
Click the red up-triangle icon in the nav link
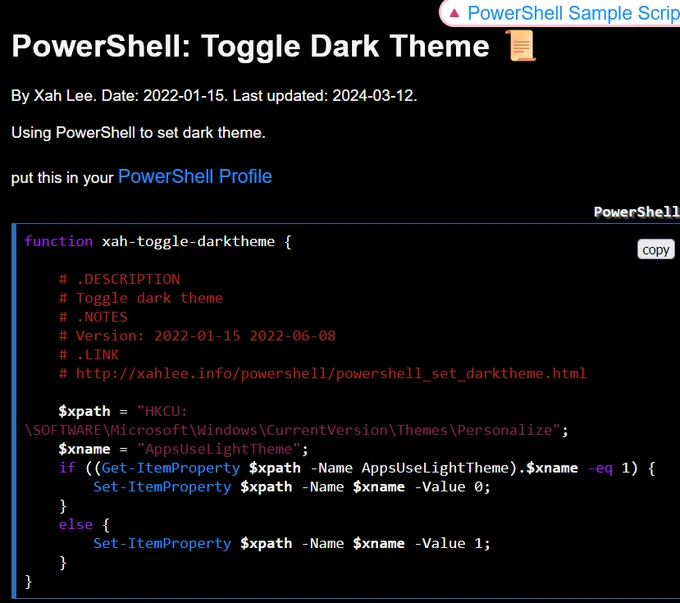pos(454,13)
